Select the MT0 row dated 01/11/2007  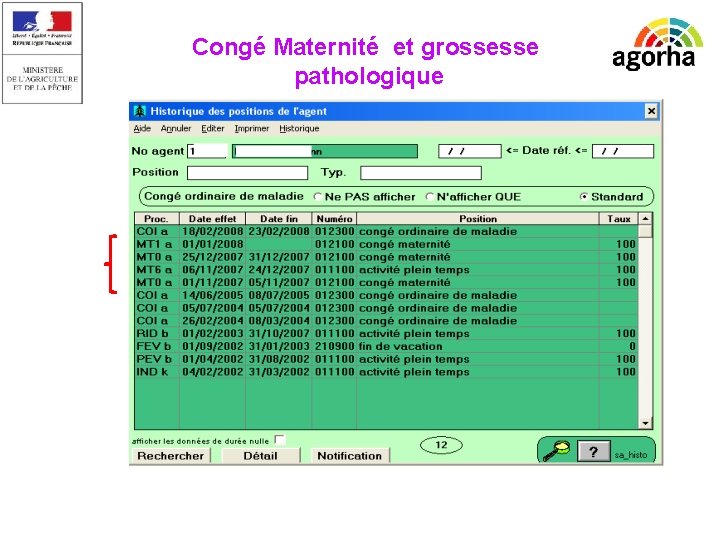[x=386, y=282]
